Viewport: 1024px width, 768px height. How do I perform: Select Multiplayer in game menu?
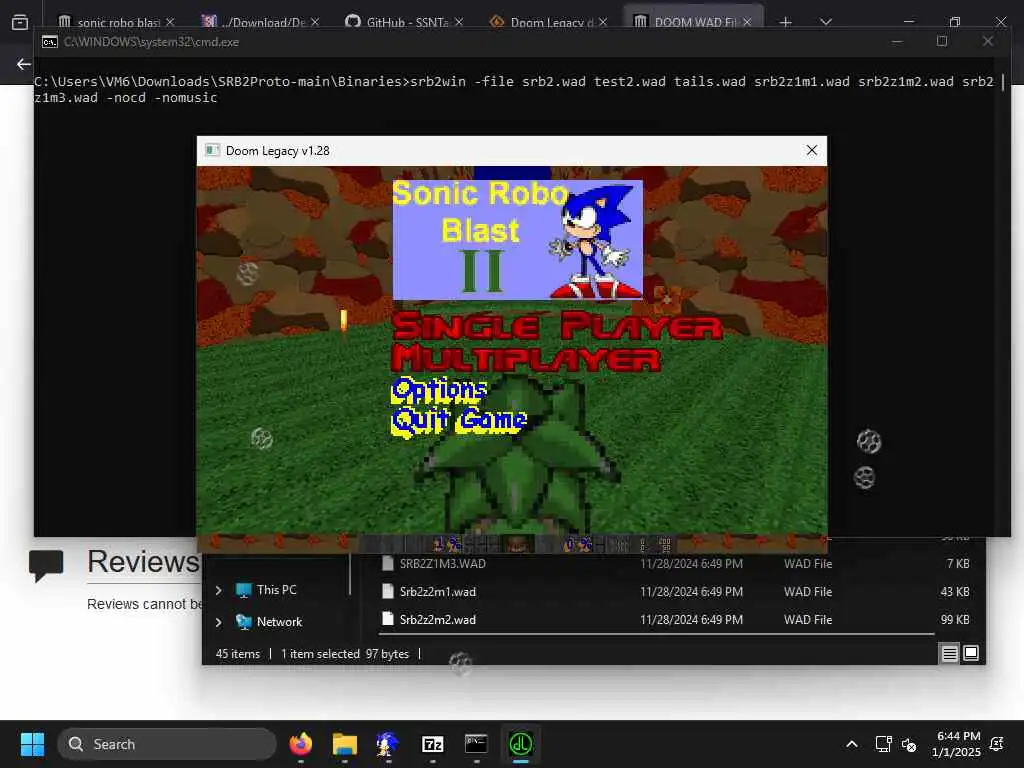tap(526, 359)
